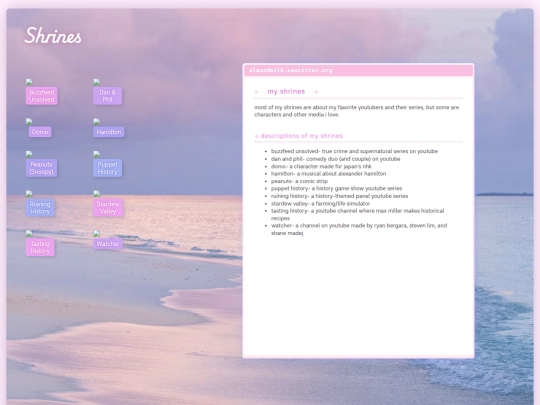Click broken image icon above Peanuts (Snoopy)
540x405 pixels.
(x=29, y=154)
